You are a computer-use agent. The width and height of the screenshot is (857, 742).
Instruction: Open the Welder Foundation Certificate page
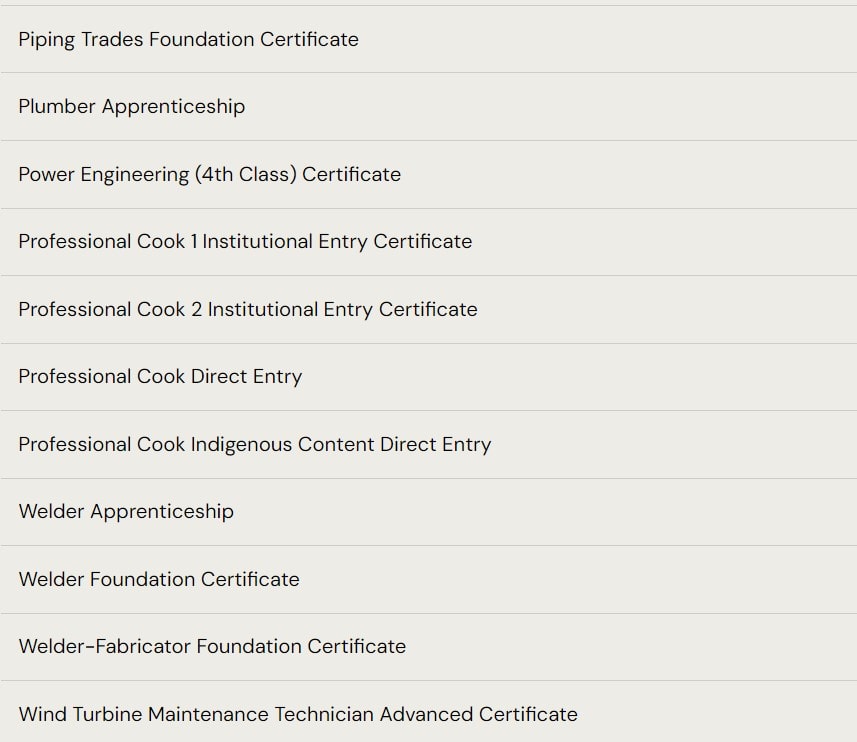pos(159,579)
